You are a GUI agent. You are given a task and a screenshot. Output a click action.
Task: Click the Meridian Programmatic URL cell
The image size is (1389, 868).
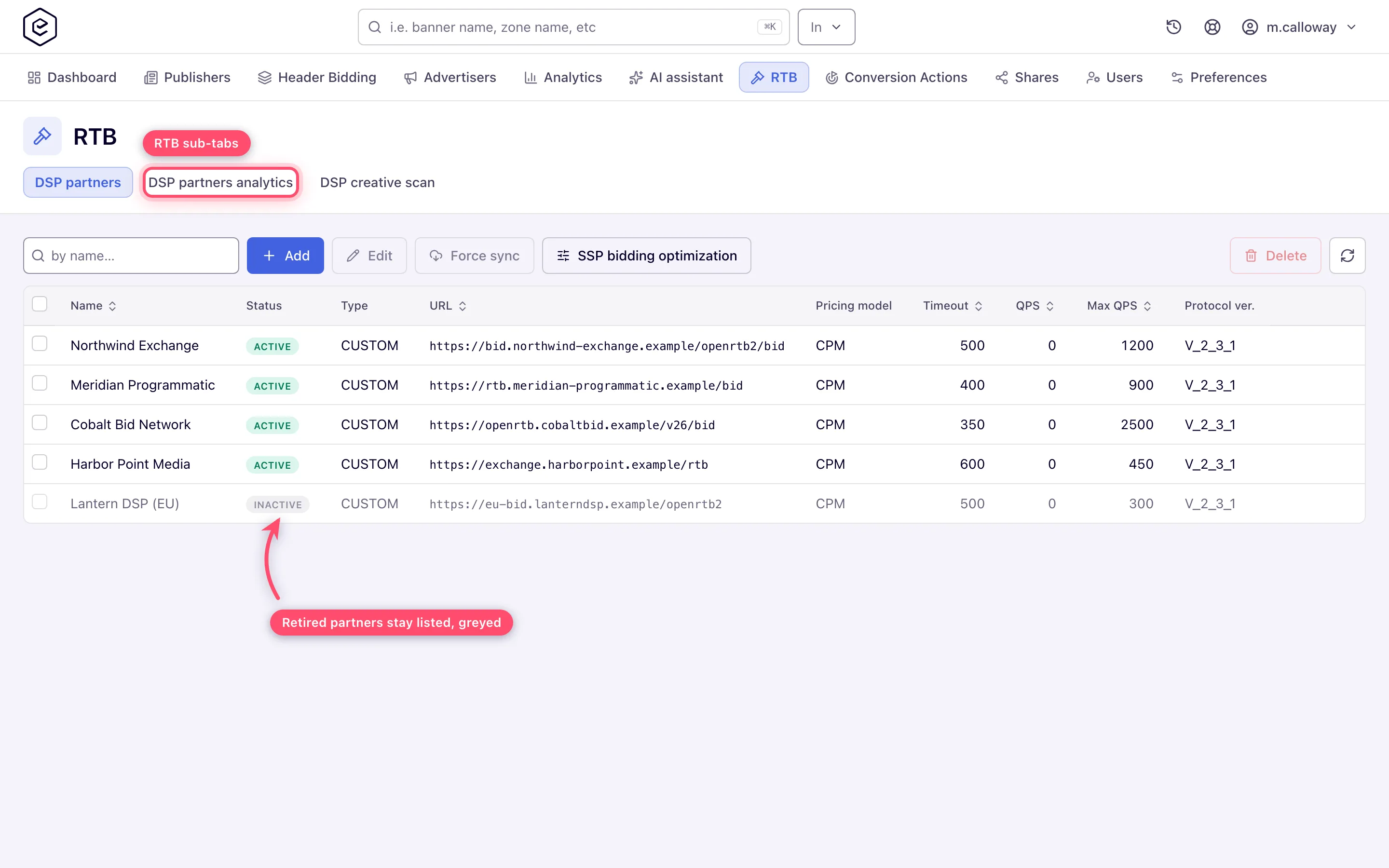click(586, 385)
